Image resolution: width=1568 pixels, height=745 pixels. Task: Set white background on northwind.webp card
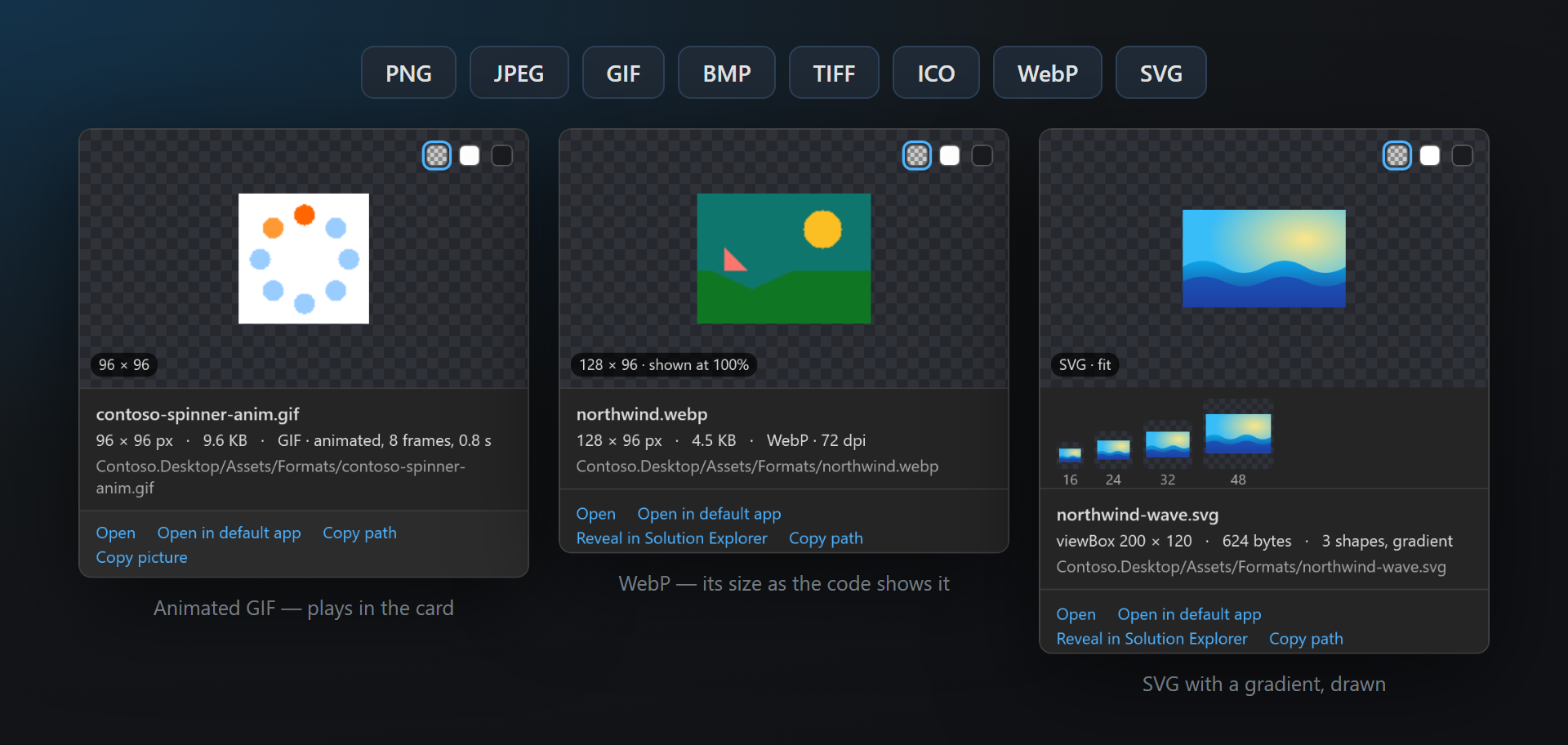[x=950, y=155]
